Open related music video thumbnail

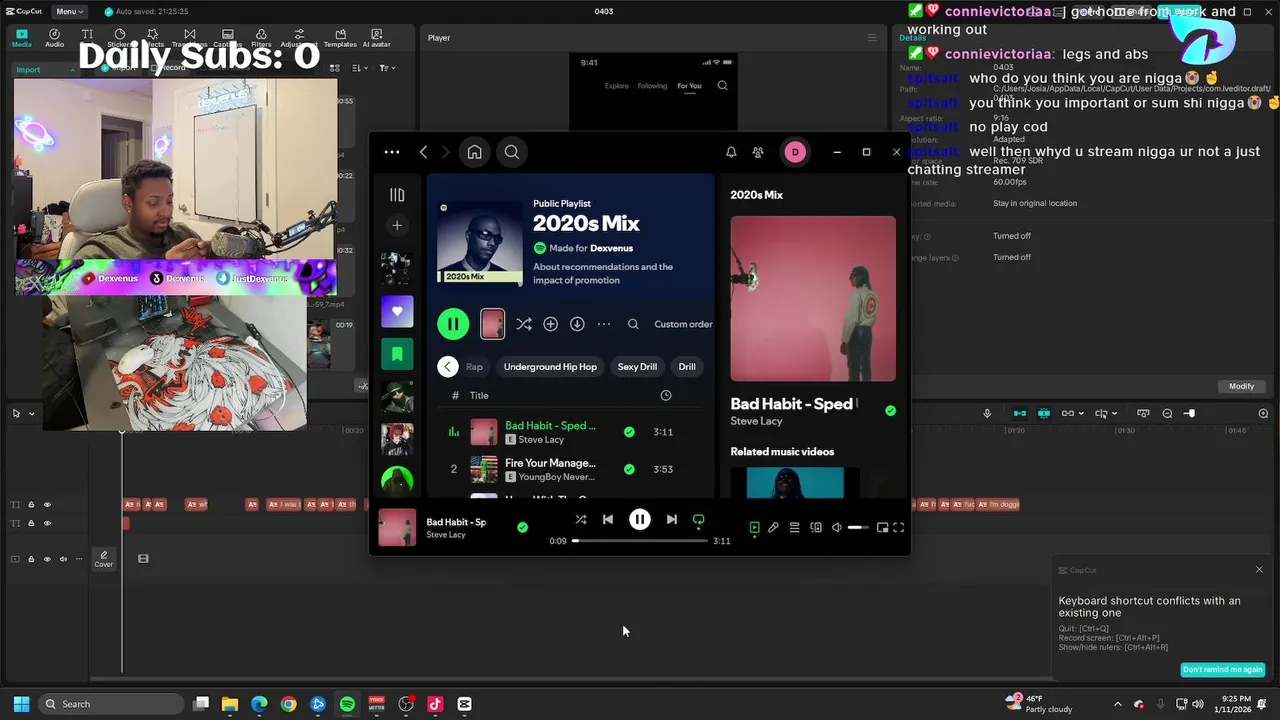(794, 482)
